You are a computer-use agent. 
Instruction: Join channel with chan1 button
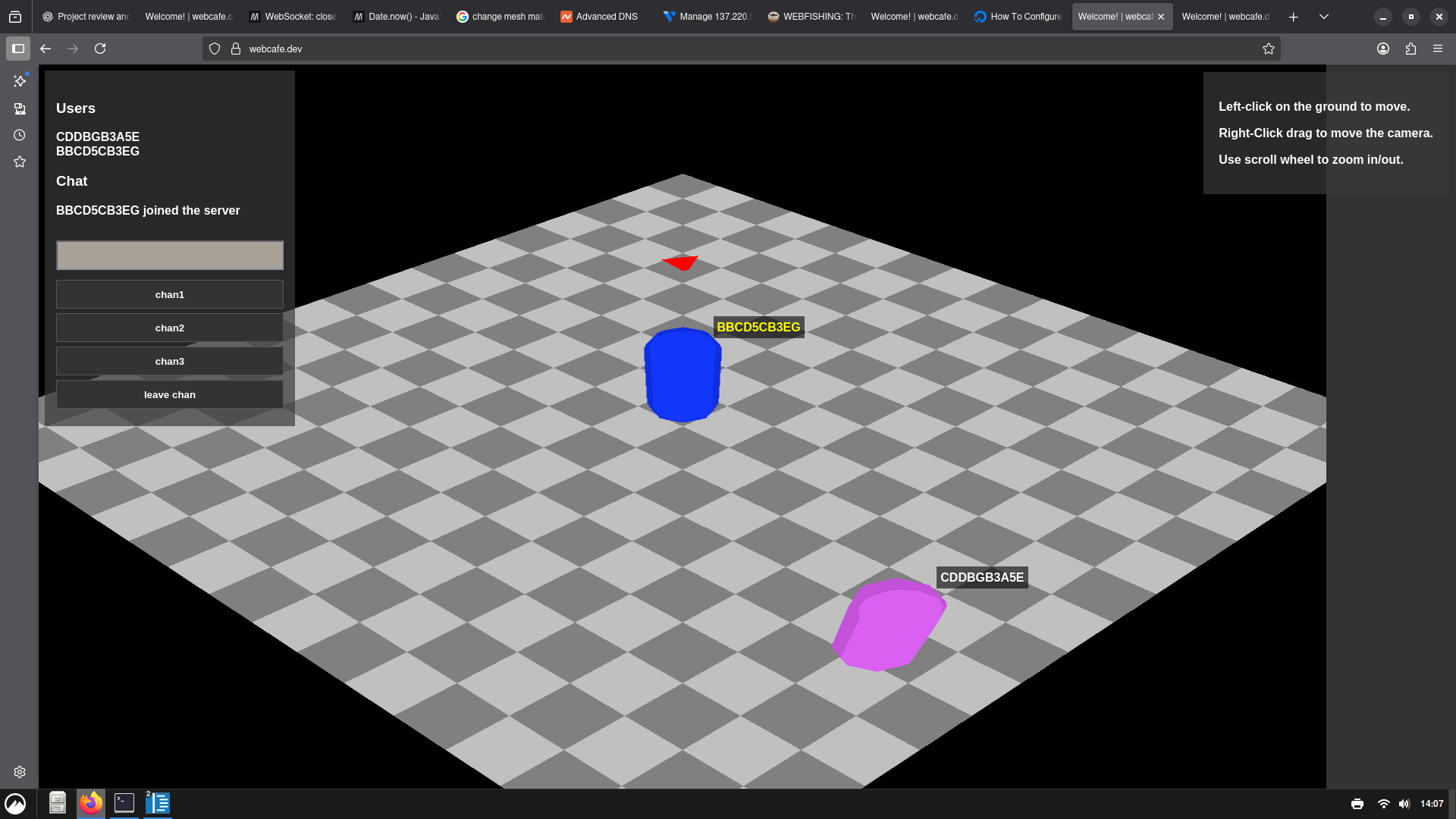[x=170, y=294]
